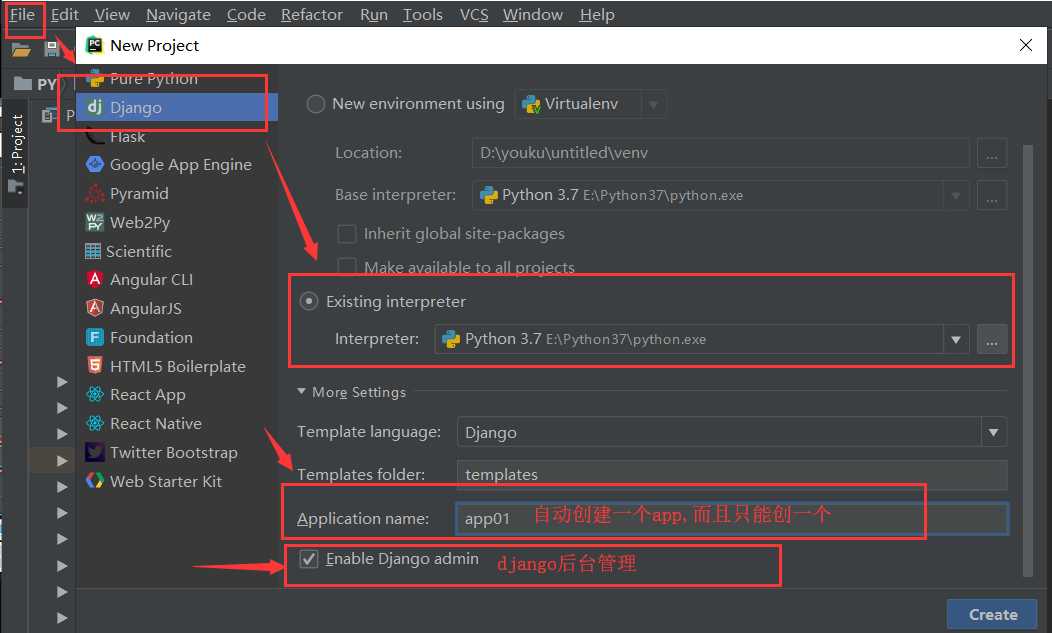Open the Navigate menu
The height and width of the screenshot is (633, 1052).
(x=178, y=14)
